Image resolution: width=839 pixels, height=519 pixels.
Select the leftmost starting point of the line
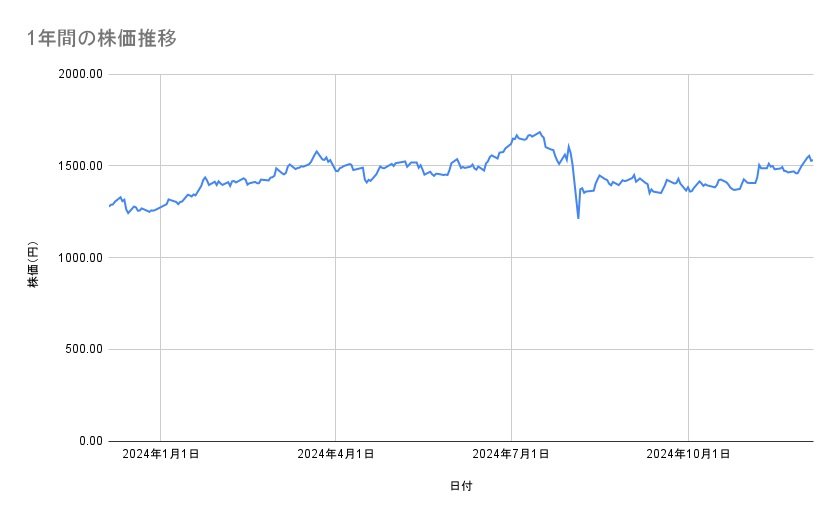tap(109, 206)
